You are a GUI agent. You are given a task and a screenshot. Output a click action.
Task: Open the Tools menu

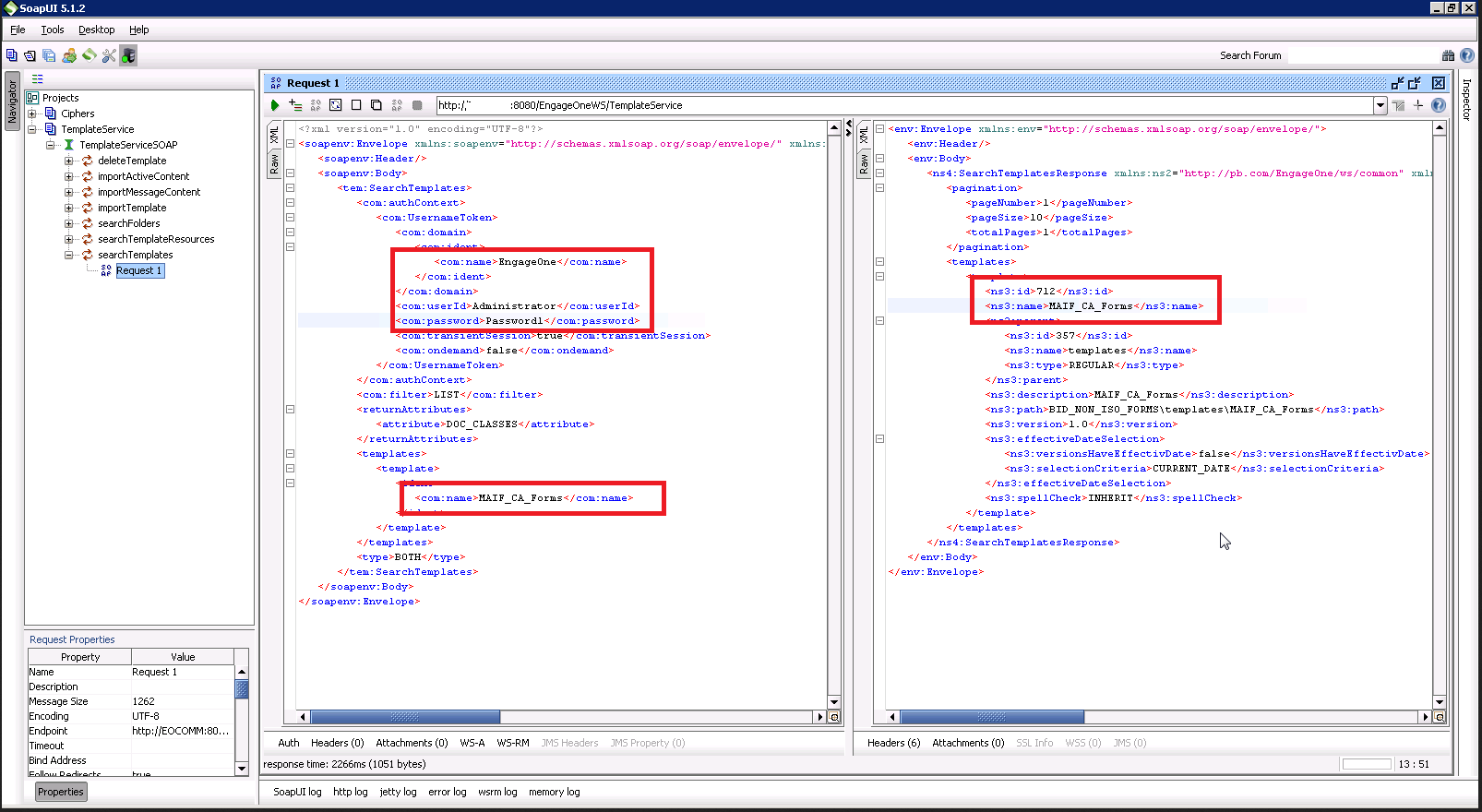[x=53, y=30]
